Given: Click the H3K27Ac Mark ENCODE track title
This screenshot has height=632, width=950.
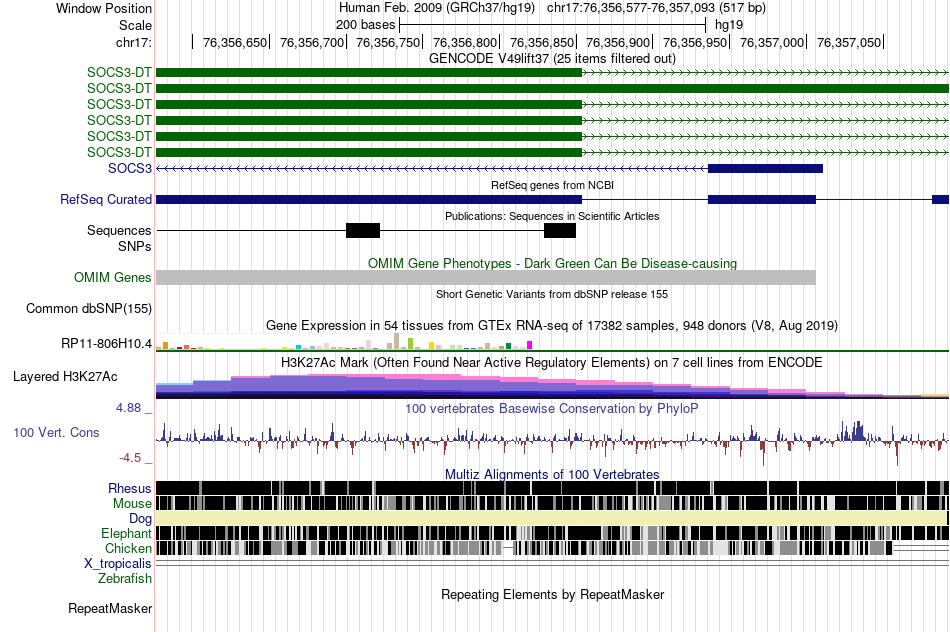Looking at the screenshot, I should (553, 363).
